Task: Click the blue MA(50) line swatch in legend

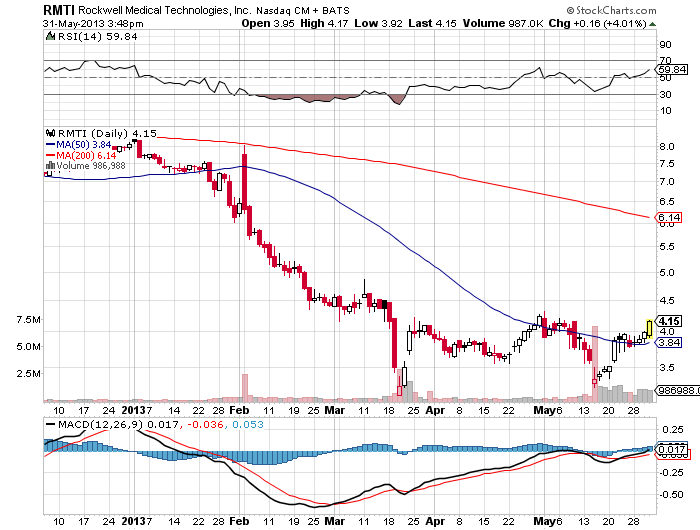Action: point(50,145)
